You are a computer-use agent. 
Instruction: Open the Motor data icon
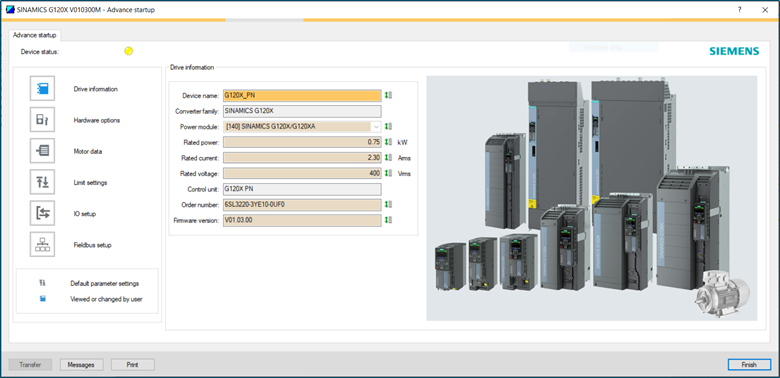tap(42, 151)
